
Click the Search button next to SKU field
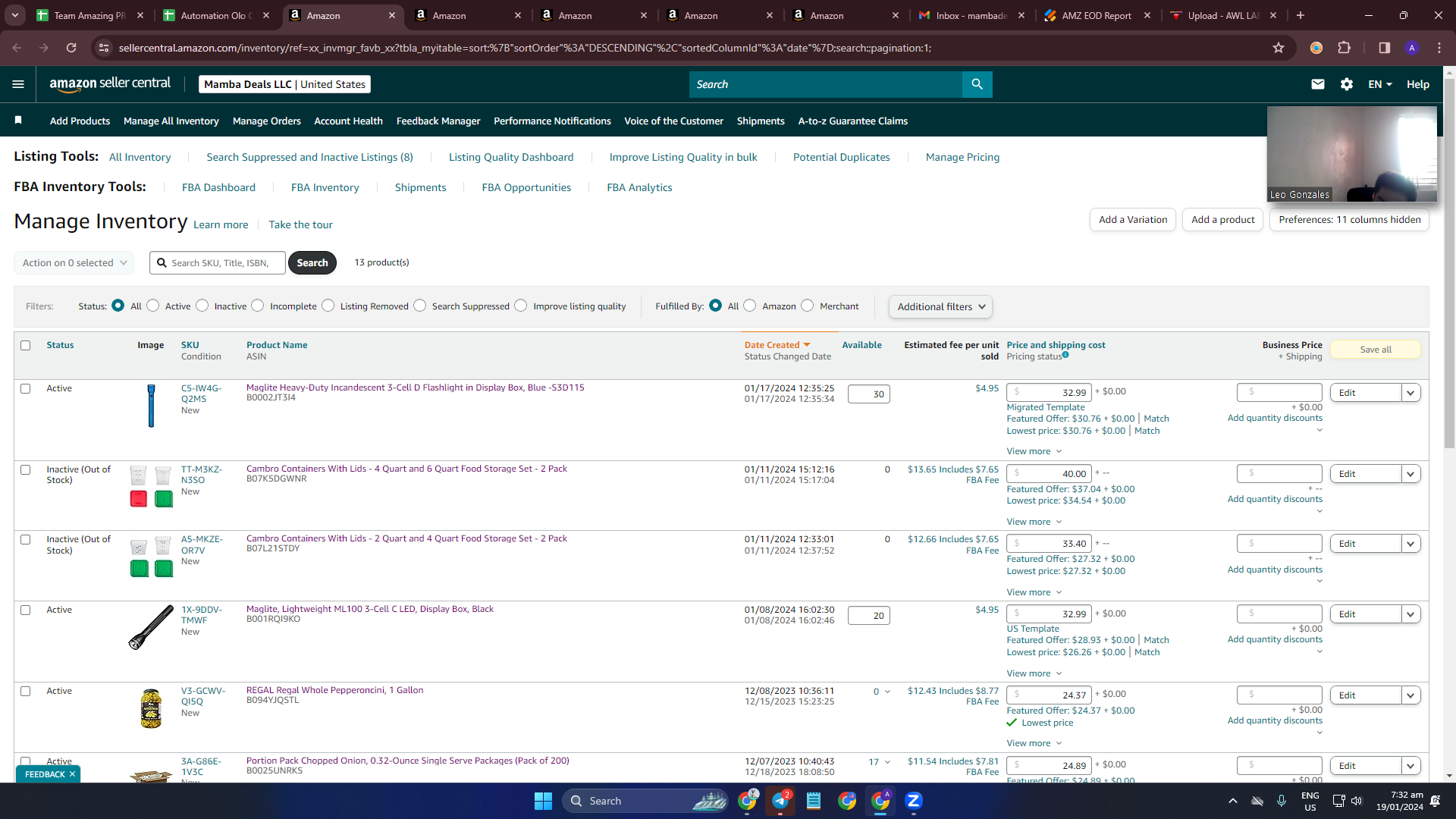tap(312, 263)
